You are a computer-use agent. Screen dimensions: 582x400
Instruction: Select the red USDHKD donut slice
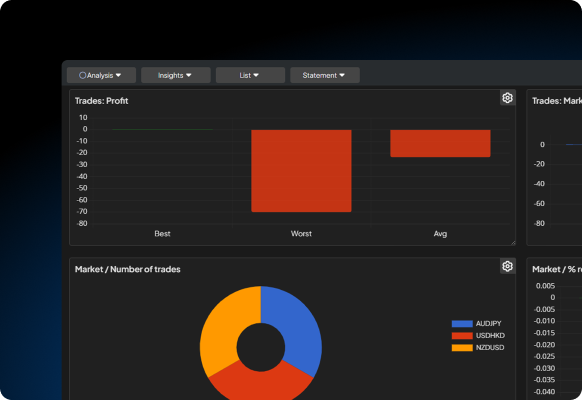261,384
